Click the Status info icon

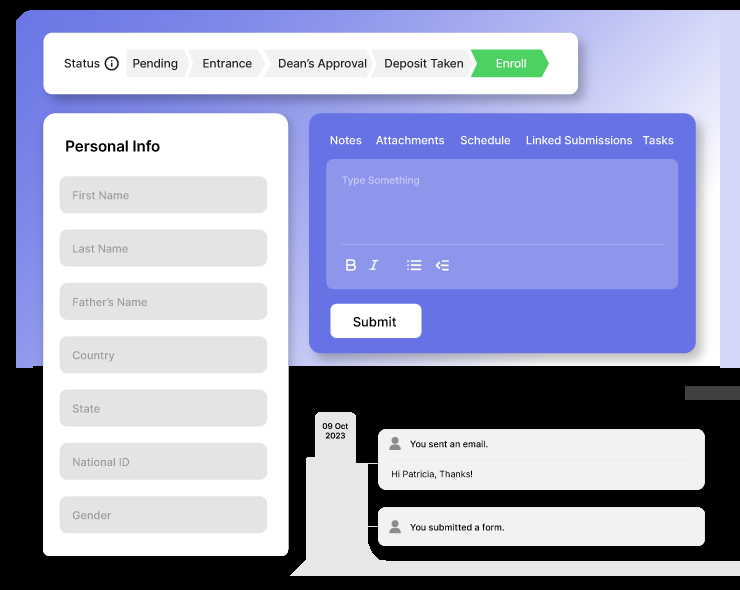pyautogui.click(x=112, y=64)
